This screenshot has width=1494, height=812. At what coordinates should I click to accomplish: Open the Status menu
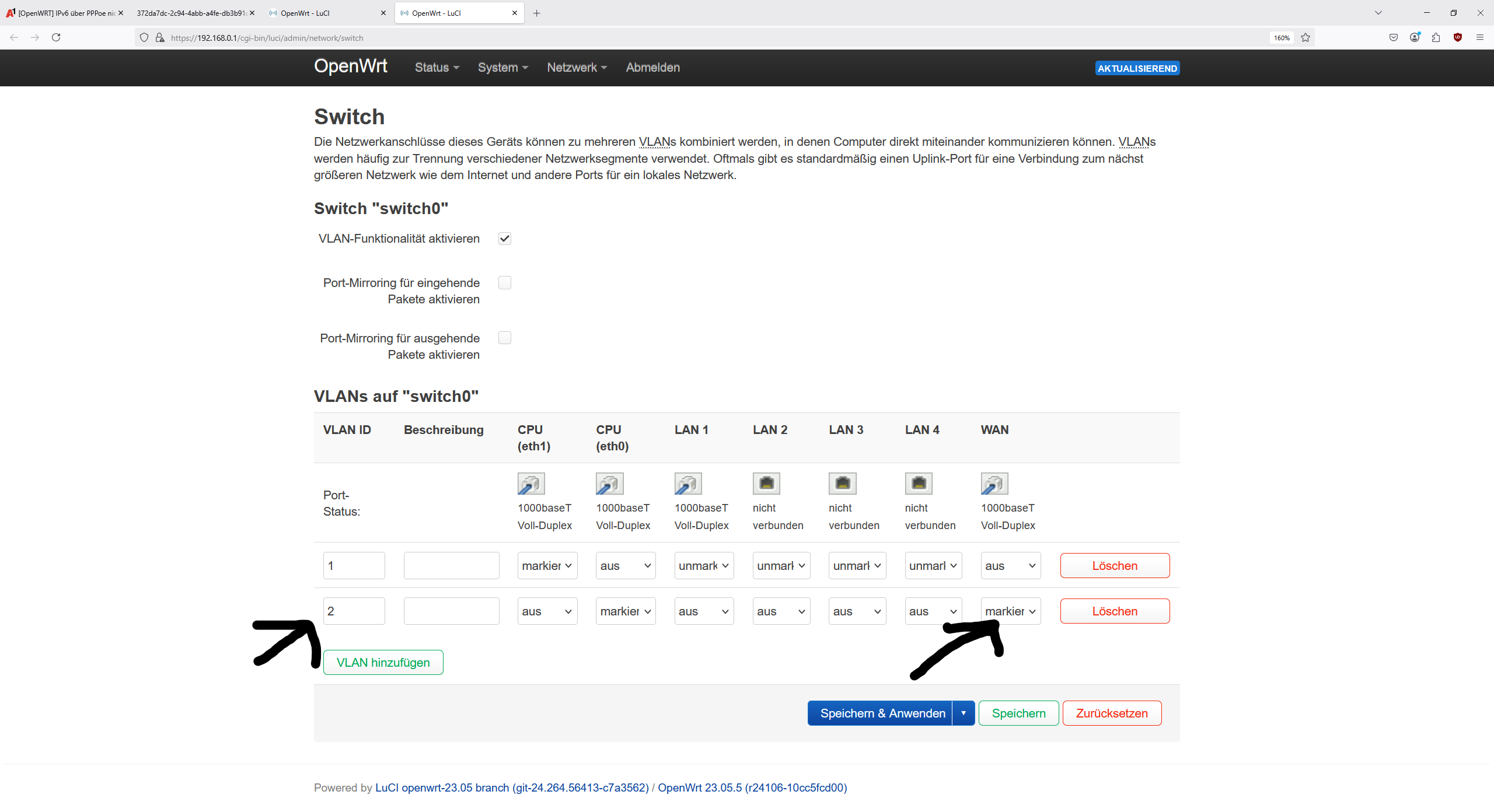(x=437, y=68)
